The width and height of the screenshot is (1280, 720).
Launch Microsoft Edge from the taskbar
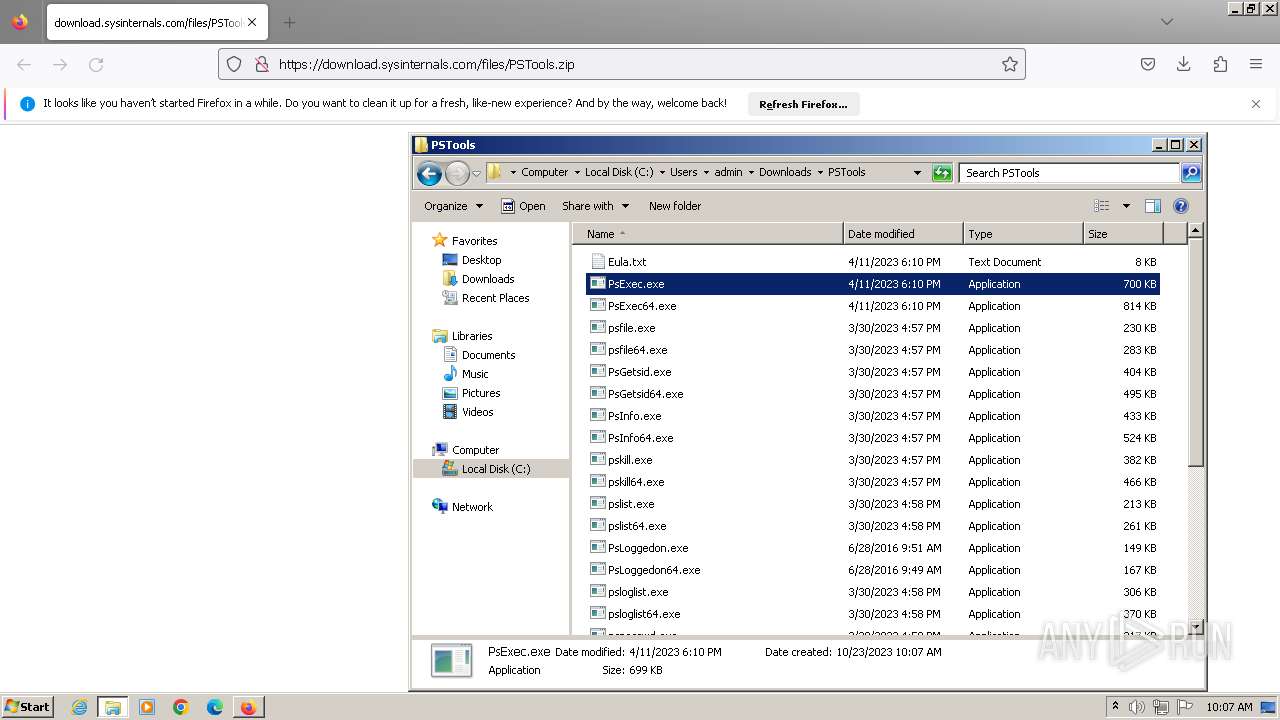tap(215, 707)
